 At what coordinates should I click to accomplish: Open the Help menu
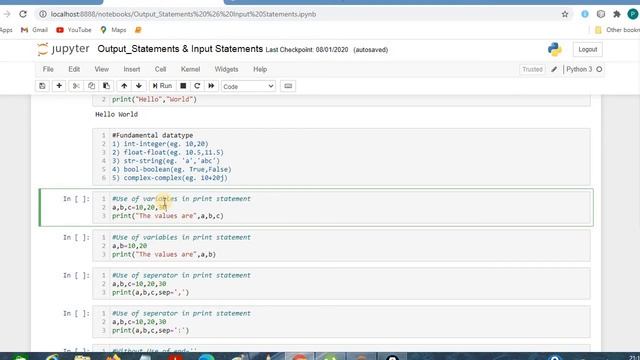(260, 69)
